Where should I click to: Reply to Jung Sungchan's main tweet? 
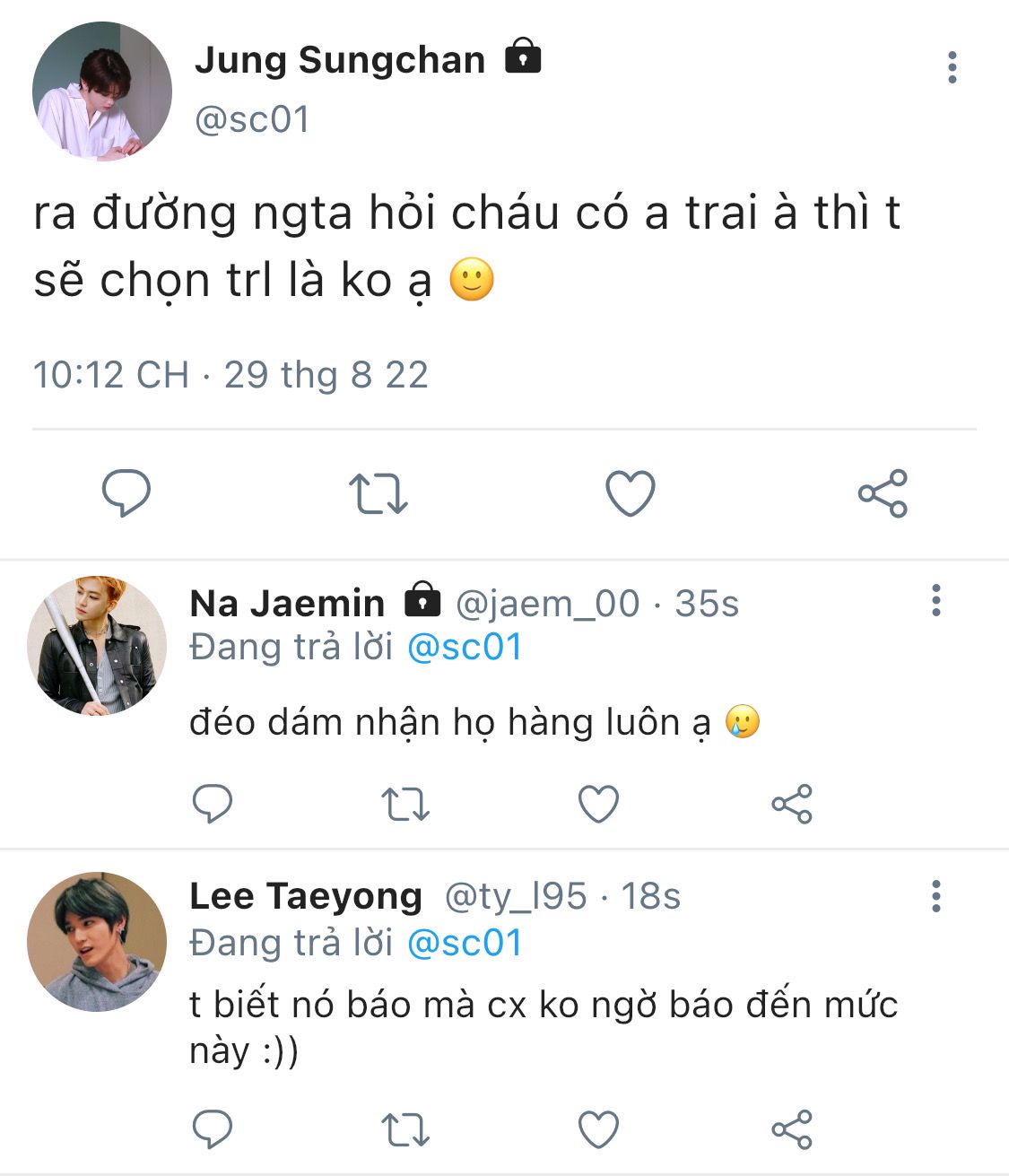[x=126, y=492]
